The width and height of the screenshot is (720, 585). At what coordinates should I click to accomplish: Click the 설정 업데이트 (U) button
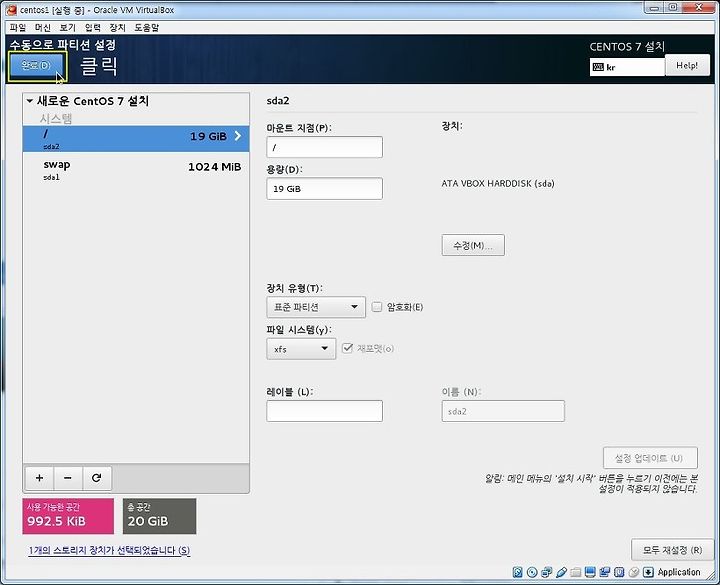click(650, 458)
